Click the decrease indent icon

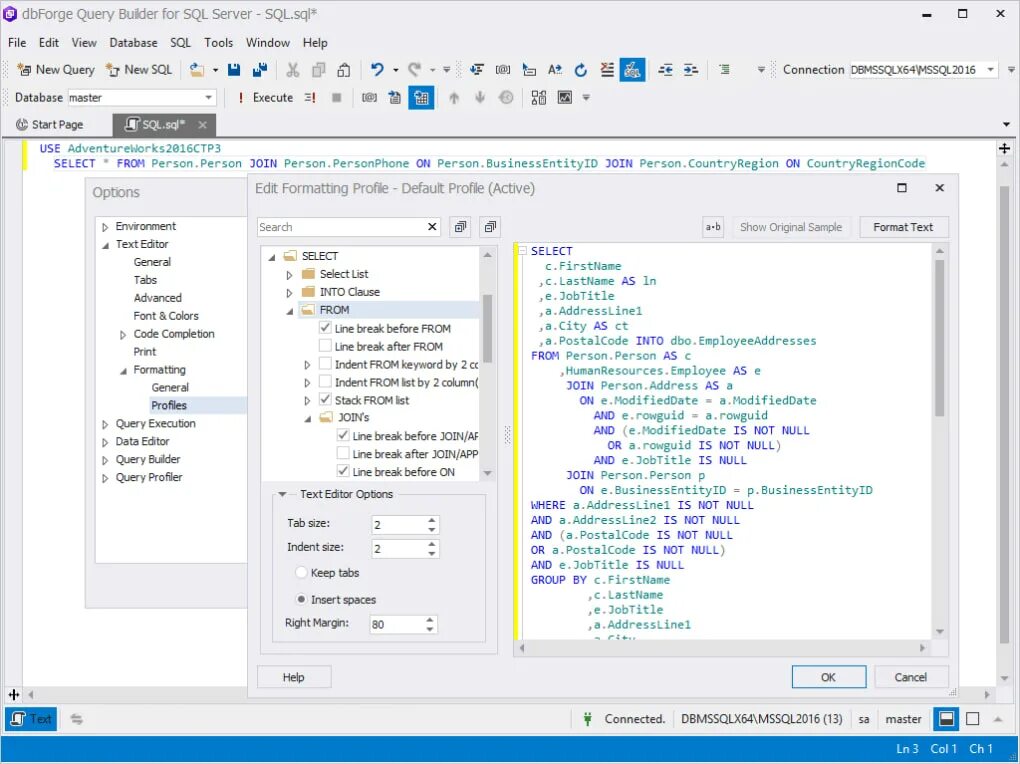665,70
